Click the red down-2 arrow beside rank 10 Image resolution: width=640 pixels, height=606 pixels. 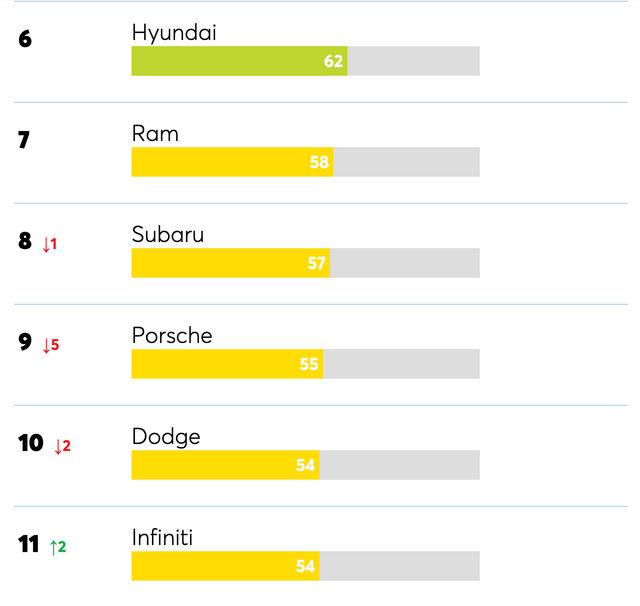[62, 445]
